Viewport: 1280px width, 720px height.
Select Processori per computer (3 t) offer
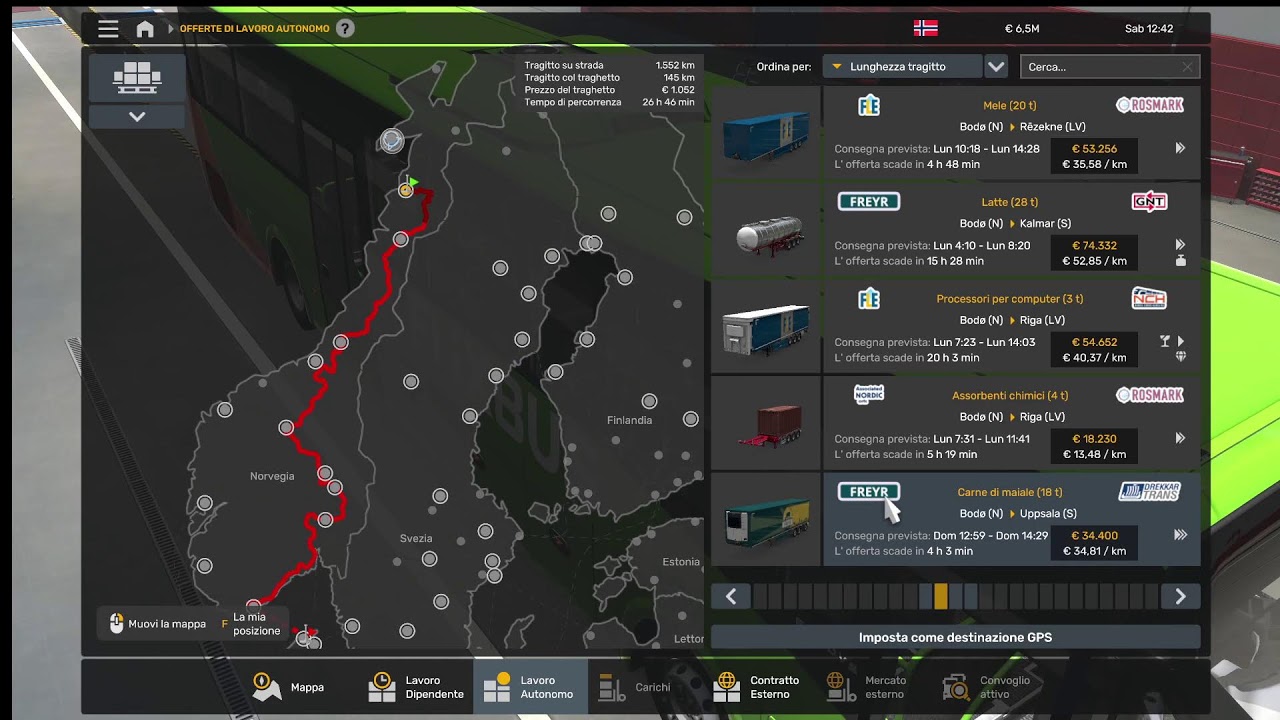pos(1011,325)
